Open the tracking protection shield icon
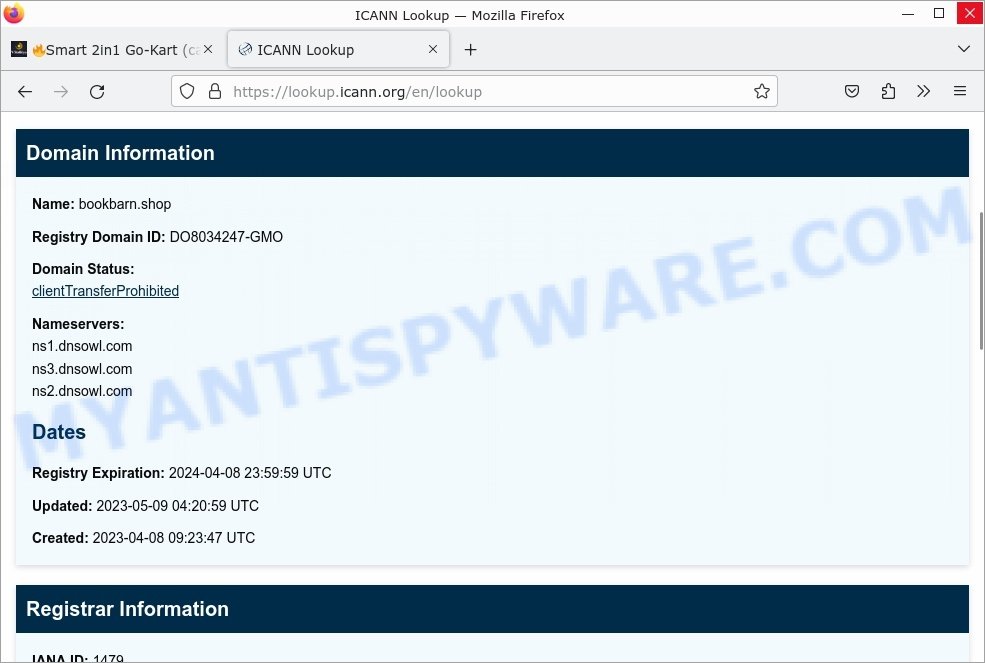Screen dimensions: 985x663 pyautogui.click(x=187, y=92)
